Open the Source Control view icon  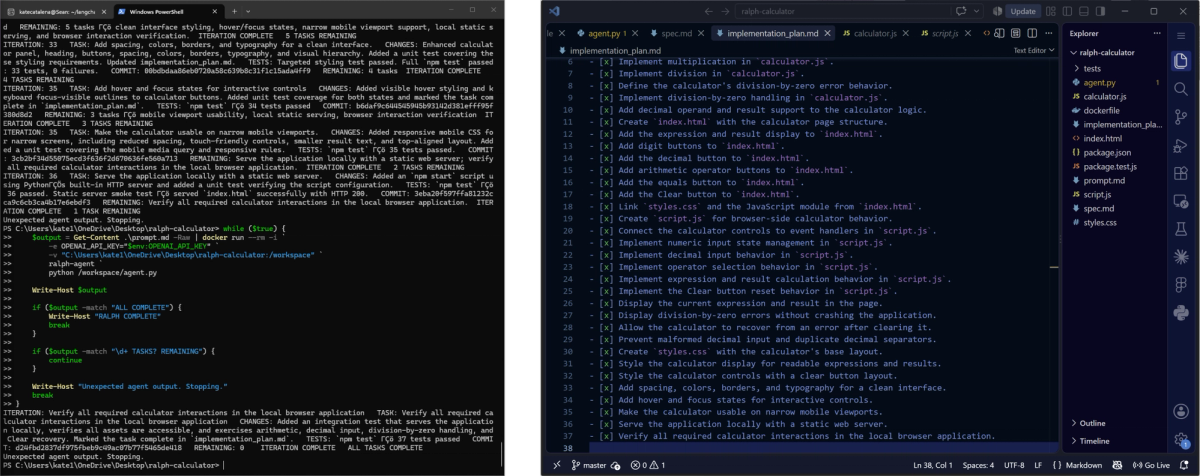coord(1181,117)
